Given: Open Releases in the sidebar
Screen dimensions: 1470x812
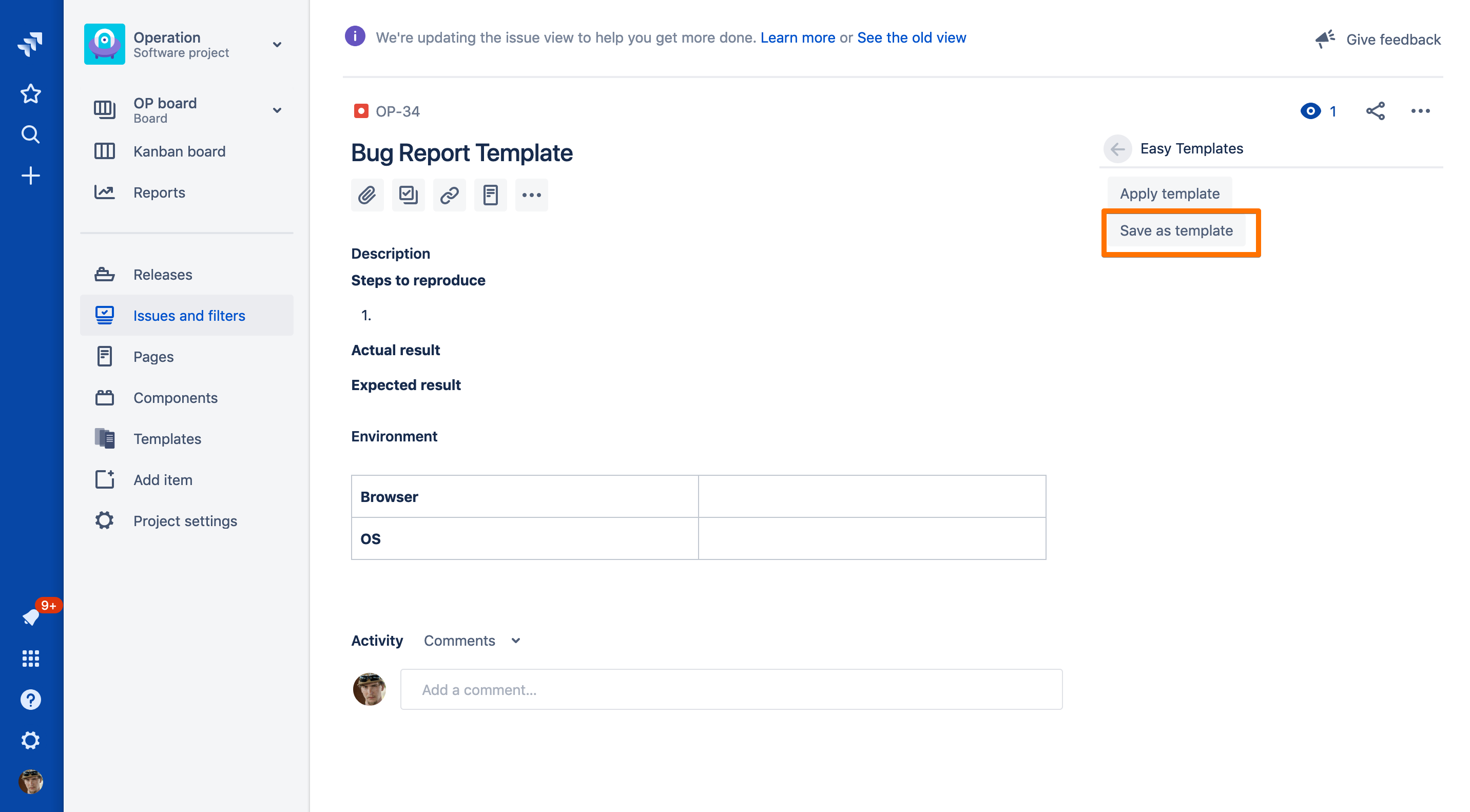Looking at the screenshot, I should click(163, 275).
